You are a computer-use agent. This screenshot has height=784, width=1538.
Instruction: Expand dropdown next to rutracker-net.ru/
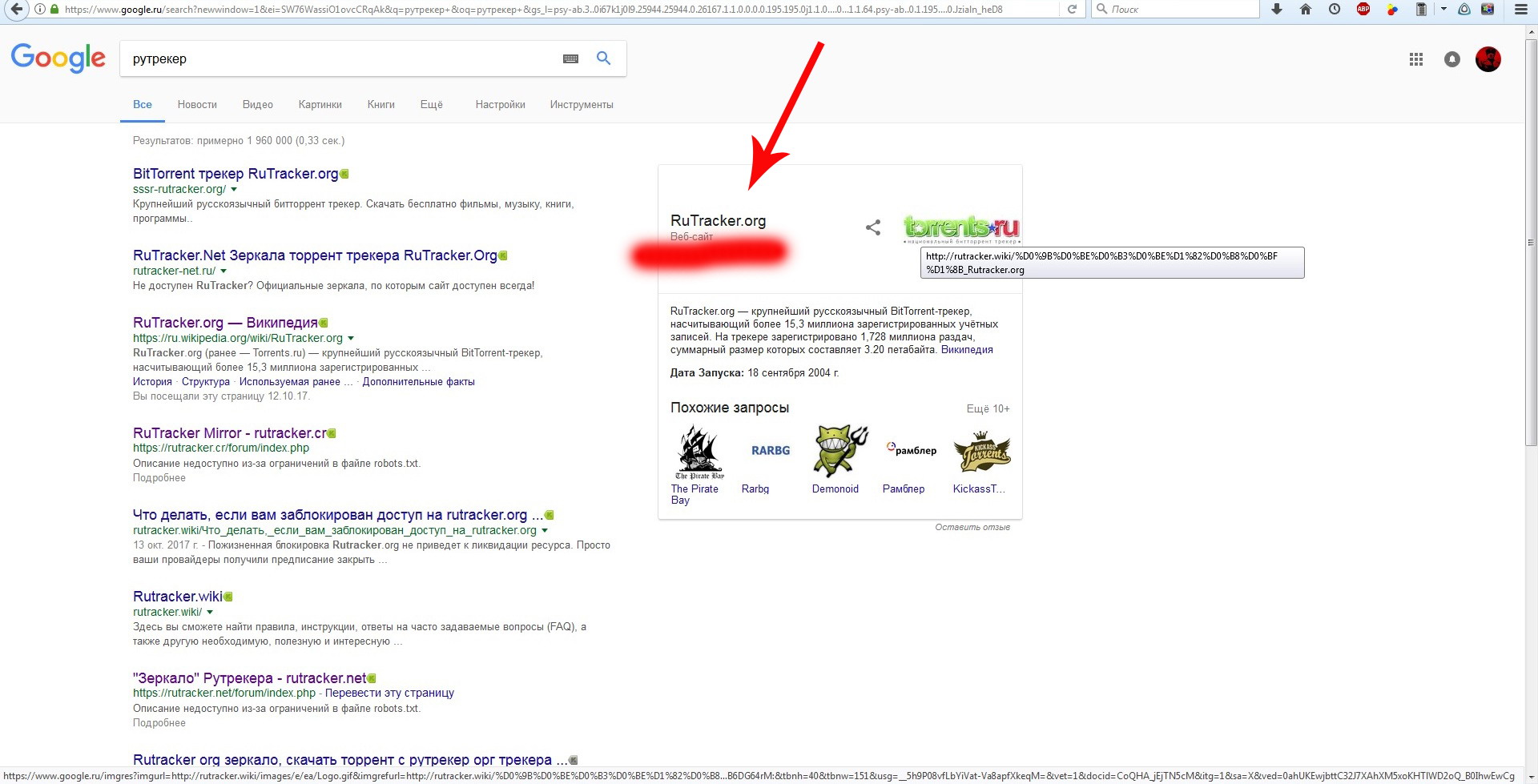[223, 271]
